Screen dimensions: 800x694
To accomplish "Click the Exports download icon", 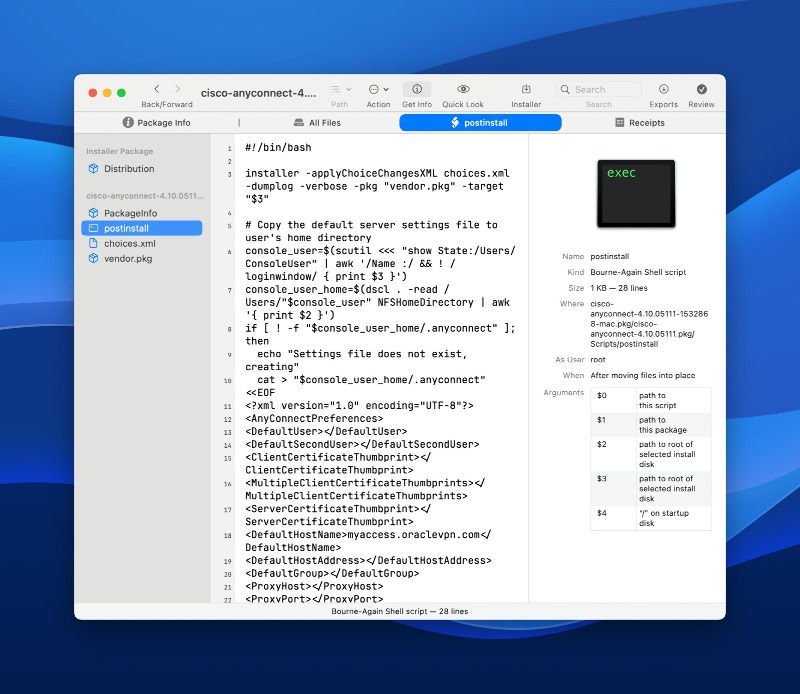I will 663,89.
